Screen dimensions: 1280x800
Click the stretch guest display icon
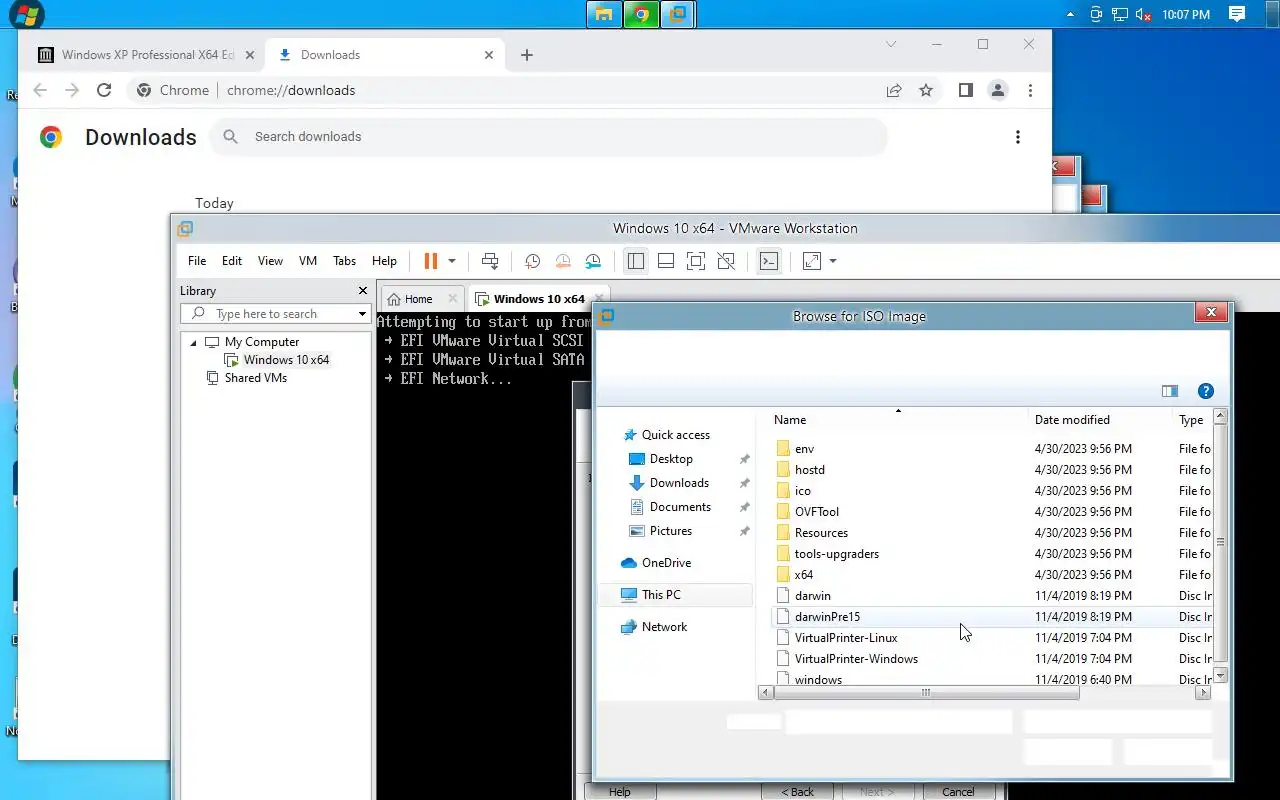(x=812, y=261)
